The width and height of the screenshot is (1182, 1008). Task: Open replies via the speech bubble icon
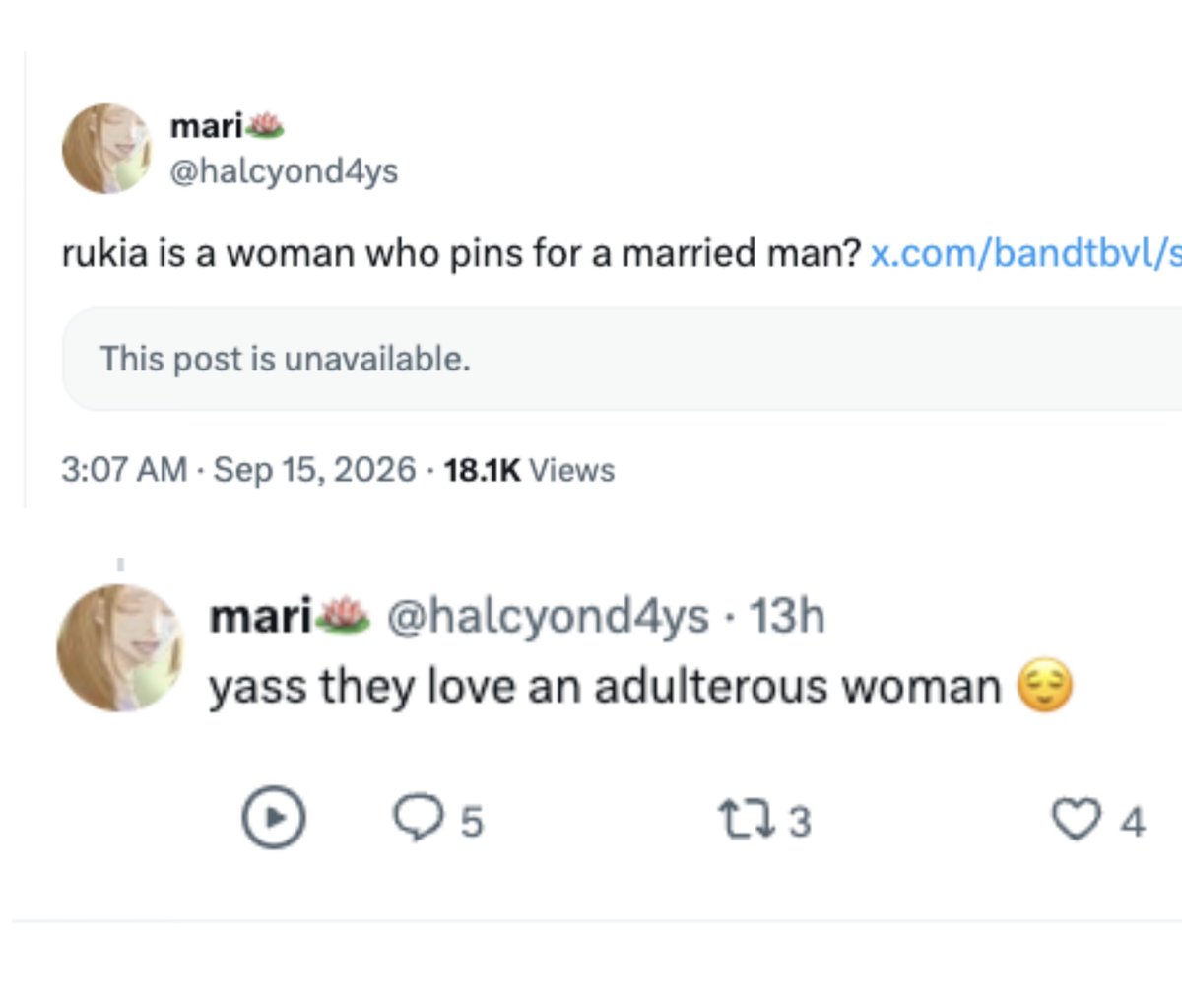(x=419, y=819)
